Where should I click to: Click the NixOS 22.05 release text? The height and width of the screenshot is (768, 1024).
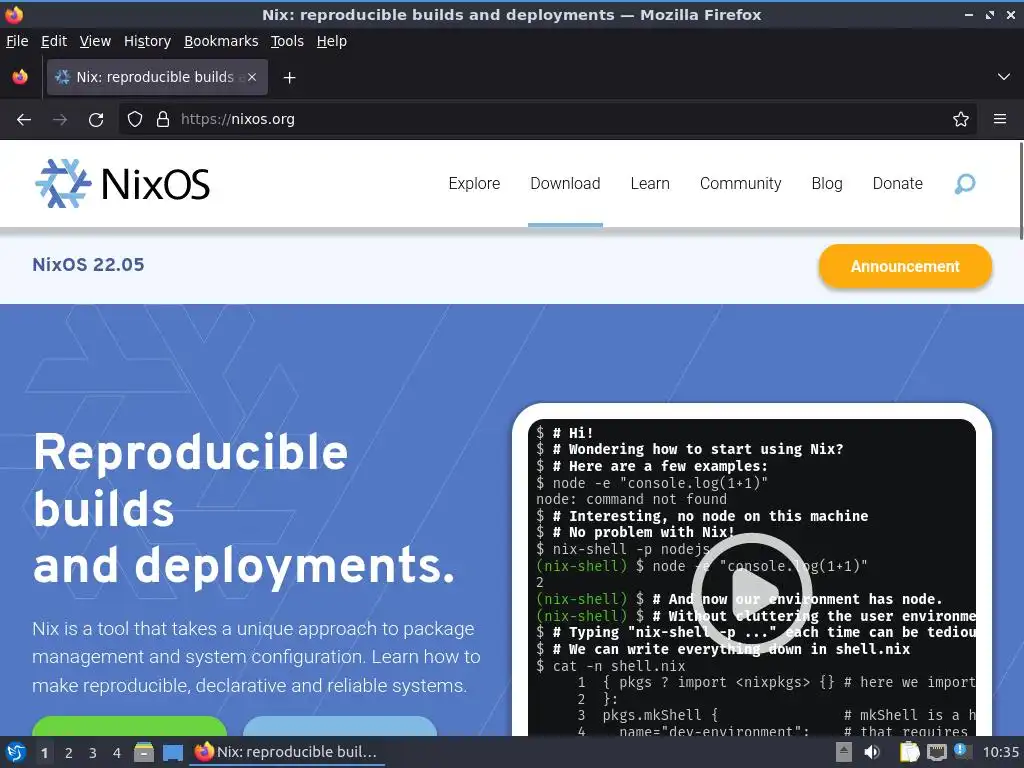(88, 264)
